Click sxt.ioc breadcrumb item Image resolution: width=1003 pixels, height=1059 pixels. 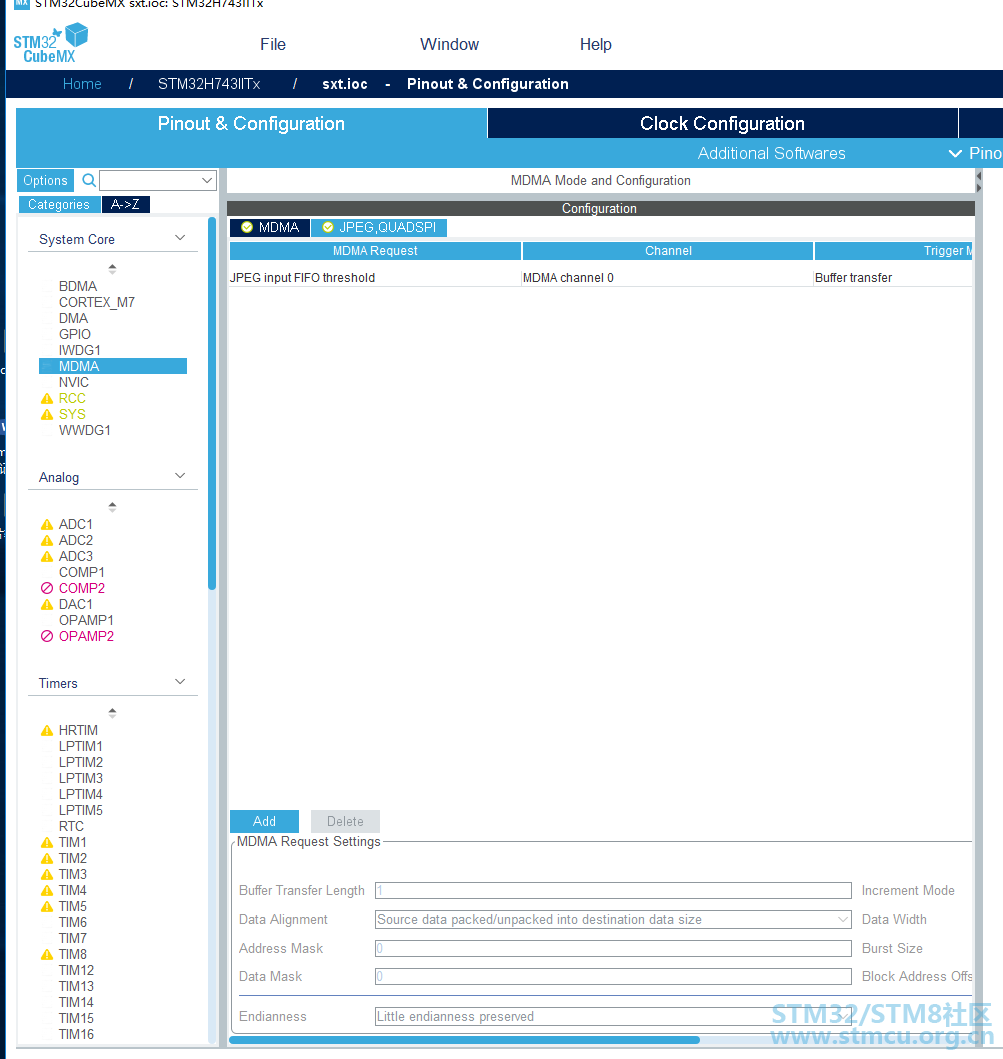pyautogui.click(x=344, y=84)
